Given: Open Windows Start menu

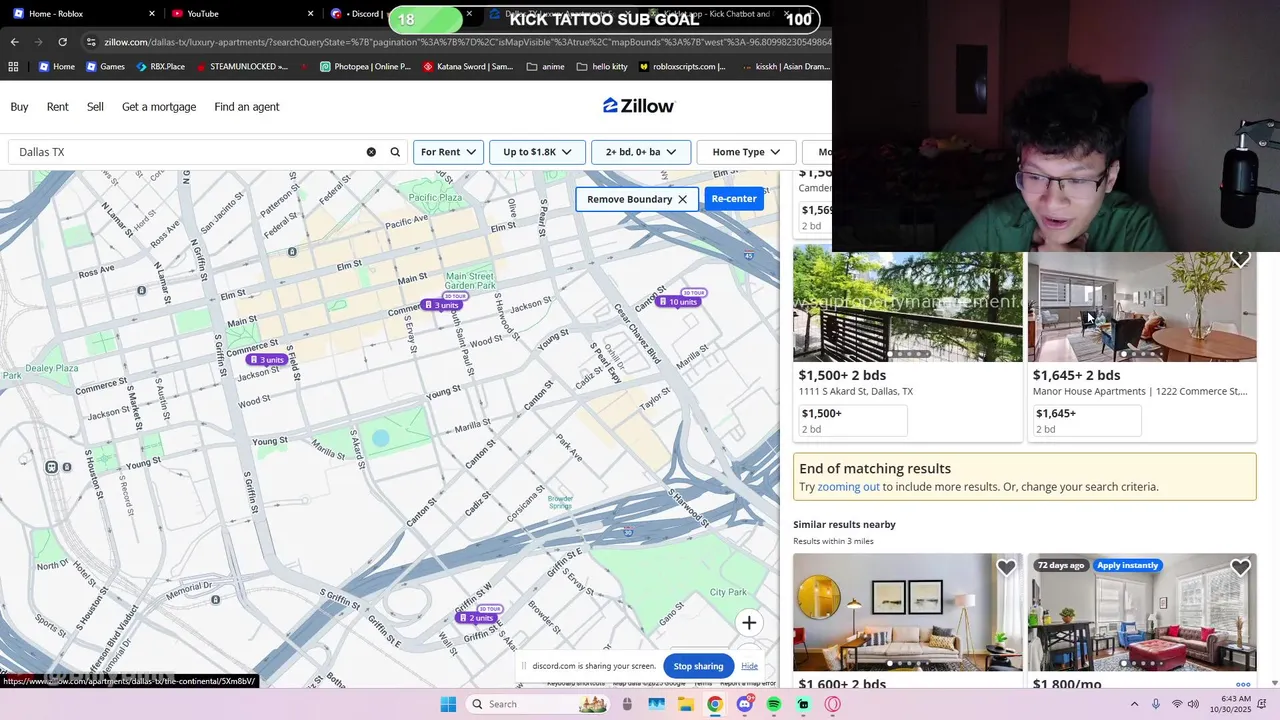Looking at the screenshot, I should (x=448, y=704).
